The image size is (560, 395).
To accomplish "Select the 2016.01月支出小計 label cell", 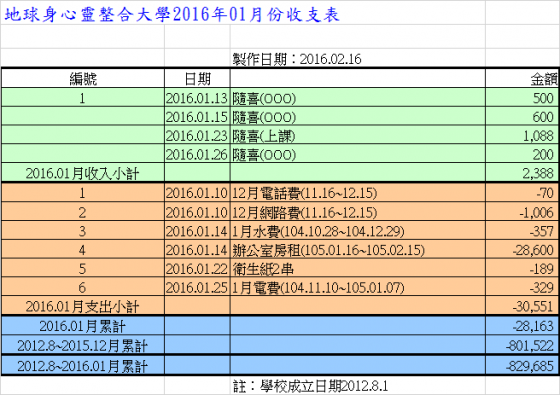I will pos(83,306).
